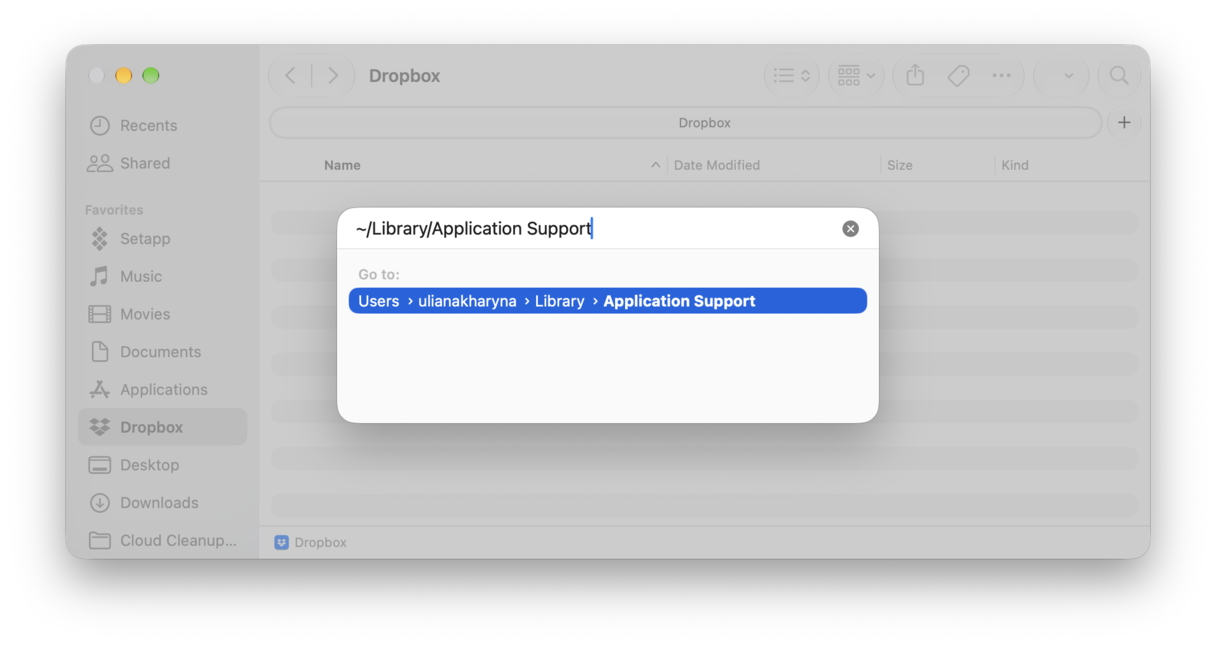The height and width of the screenshot is (646, 1216).
Task: Go forward with the toolbar forward arrow
Action: tap(333, 76)
